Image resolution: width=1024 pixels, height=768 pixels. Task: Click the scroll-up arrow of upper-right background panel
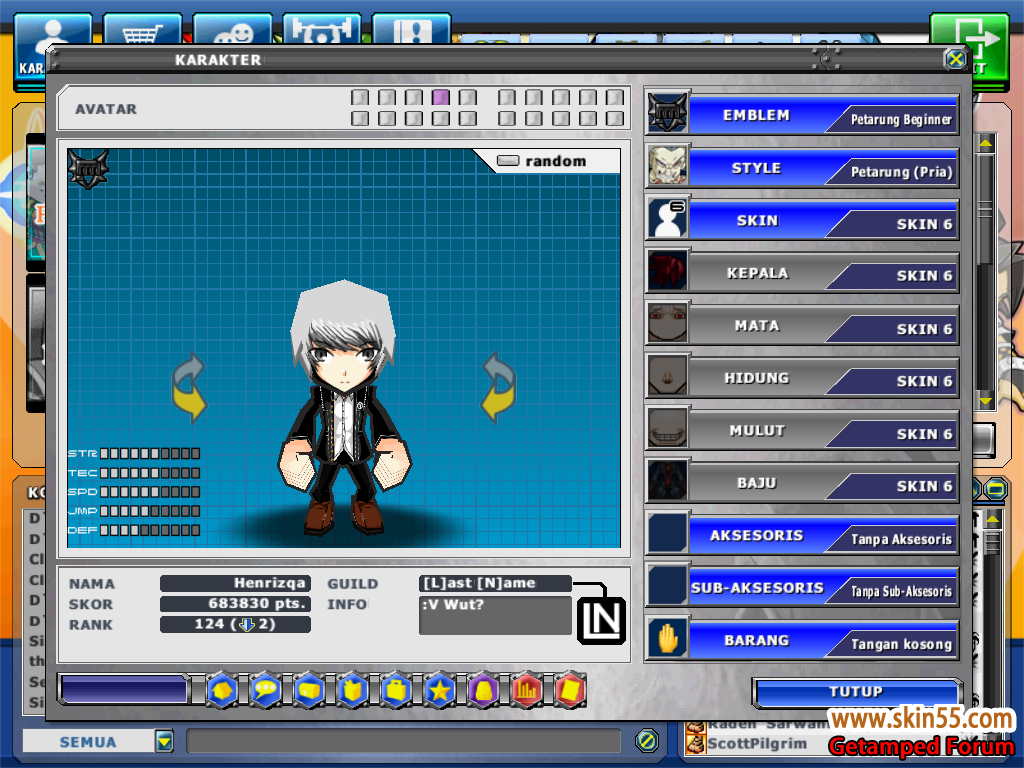pyautogui.click(x=985, y=142)
